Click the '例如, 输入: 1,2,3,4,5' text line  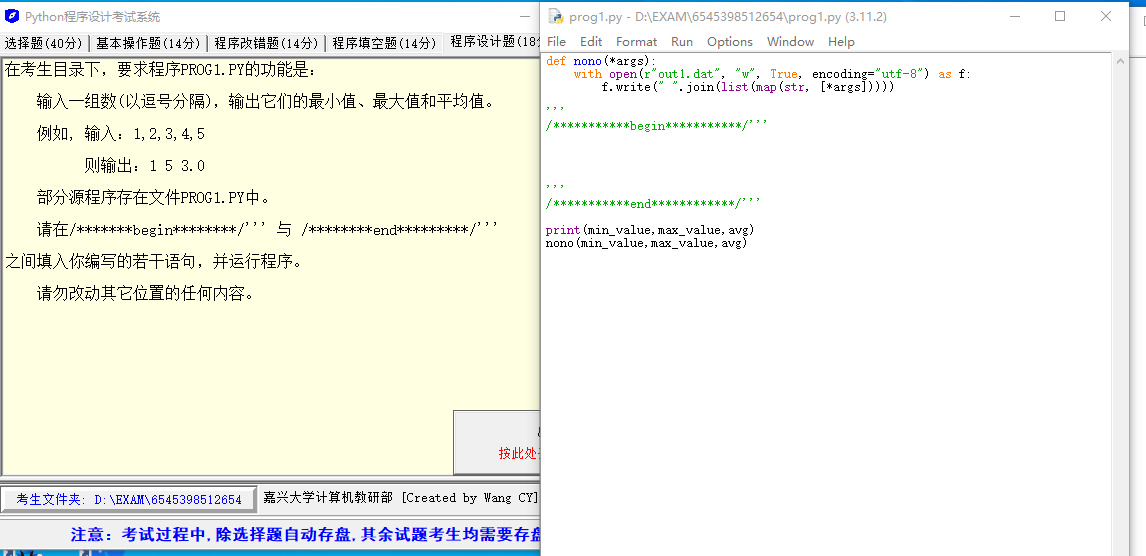pyautogui.click(x=121, y=134)
